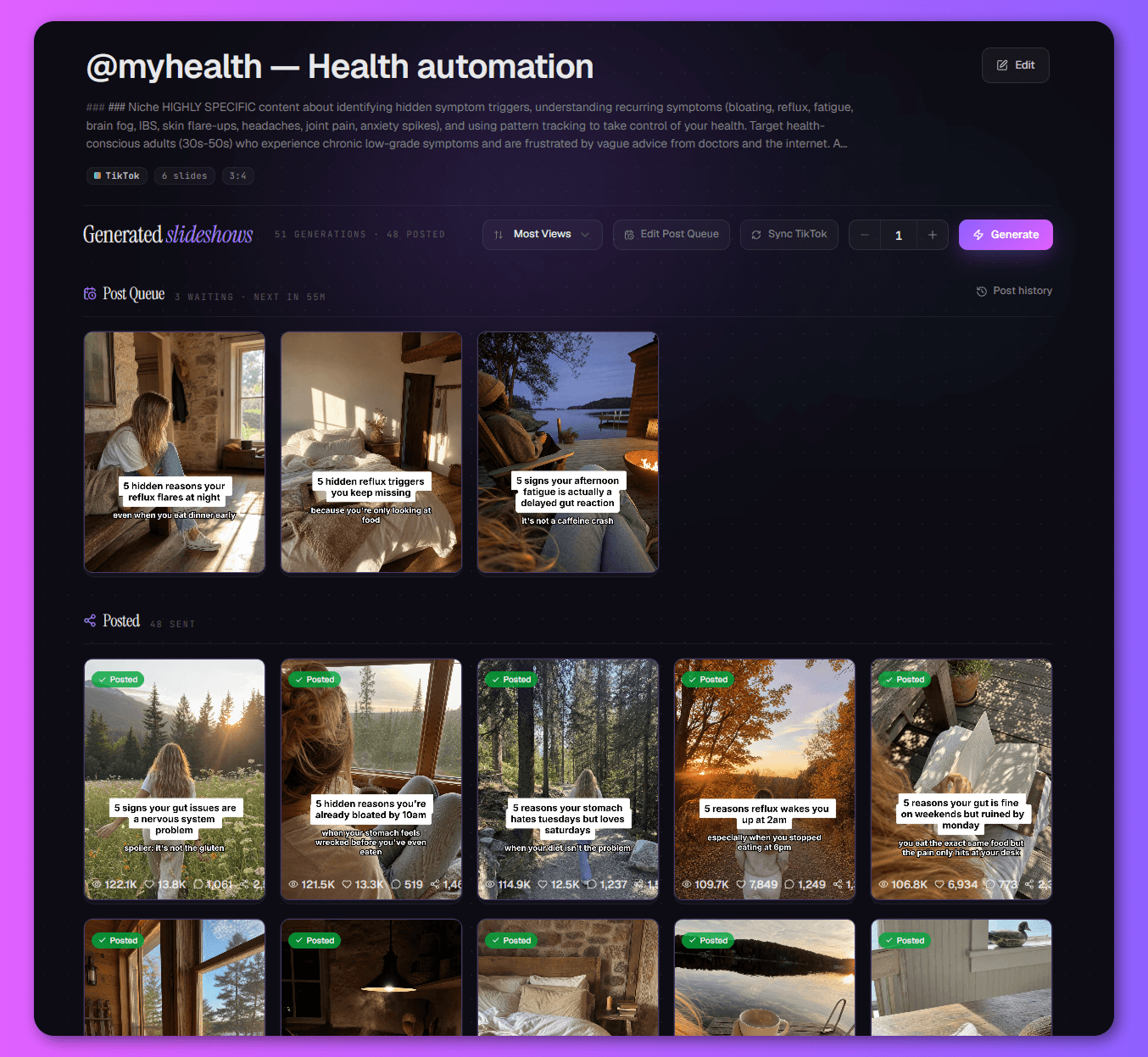
Task: Decrease generation count with minus button
Action: pyautogui.click(x=865, y=235)
